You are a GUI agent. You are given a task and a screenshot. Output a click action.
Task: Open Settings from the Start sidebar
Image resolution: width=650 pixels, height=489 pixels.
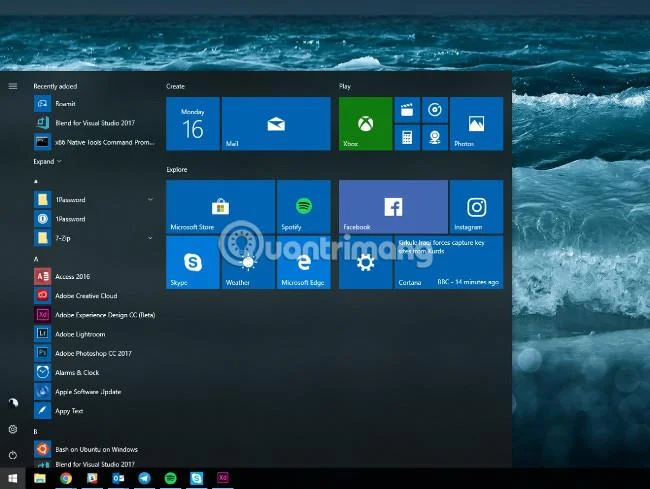[x=13, y=429]
